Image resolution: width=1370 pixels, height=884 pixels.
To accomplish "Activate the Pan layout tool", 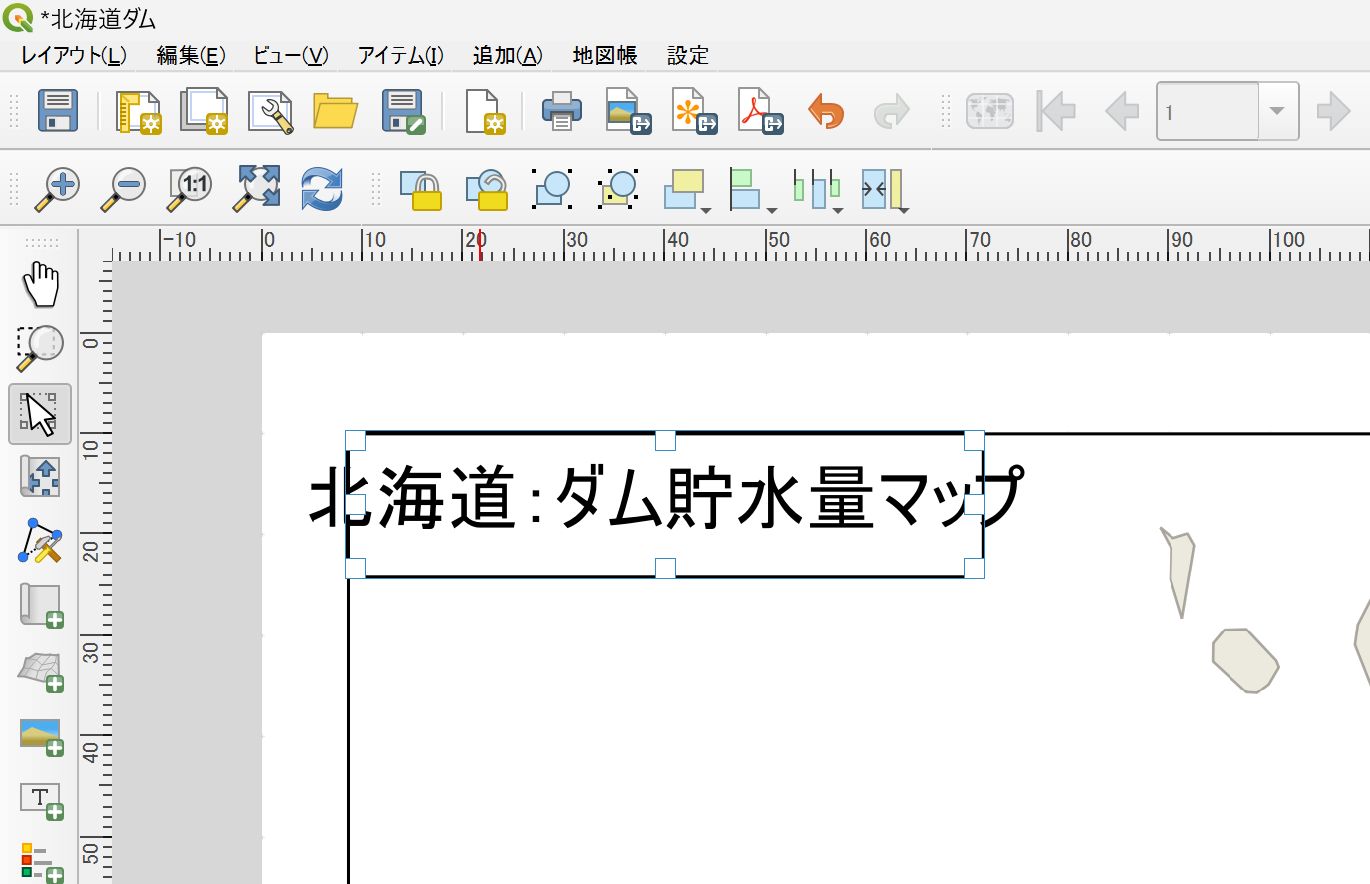I will (40, 284).
